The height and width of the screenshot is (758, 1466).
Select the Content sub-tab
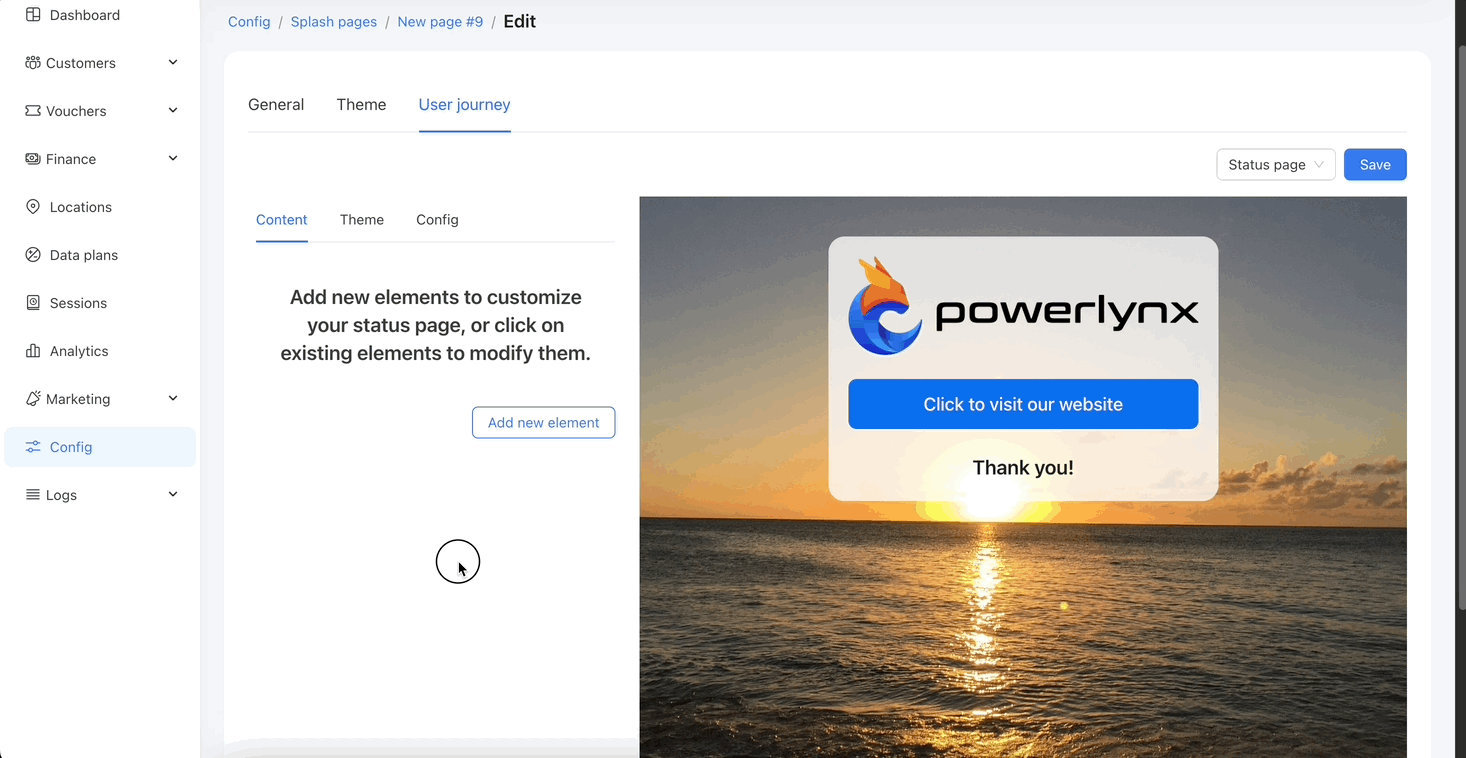[x=282, y=220]
